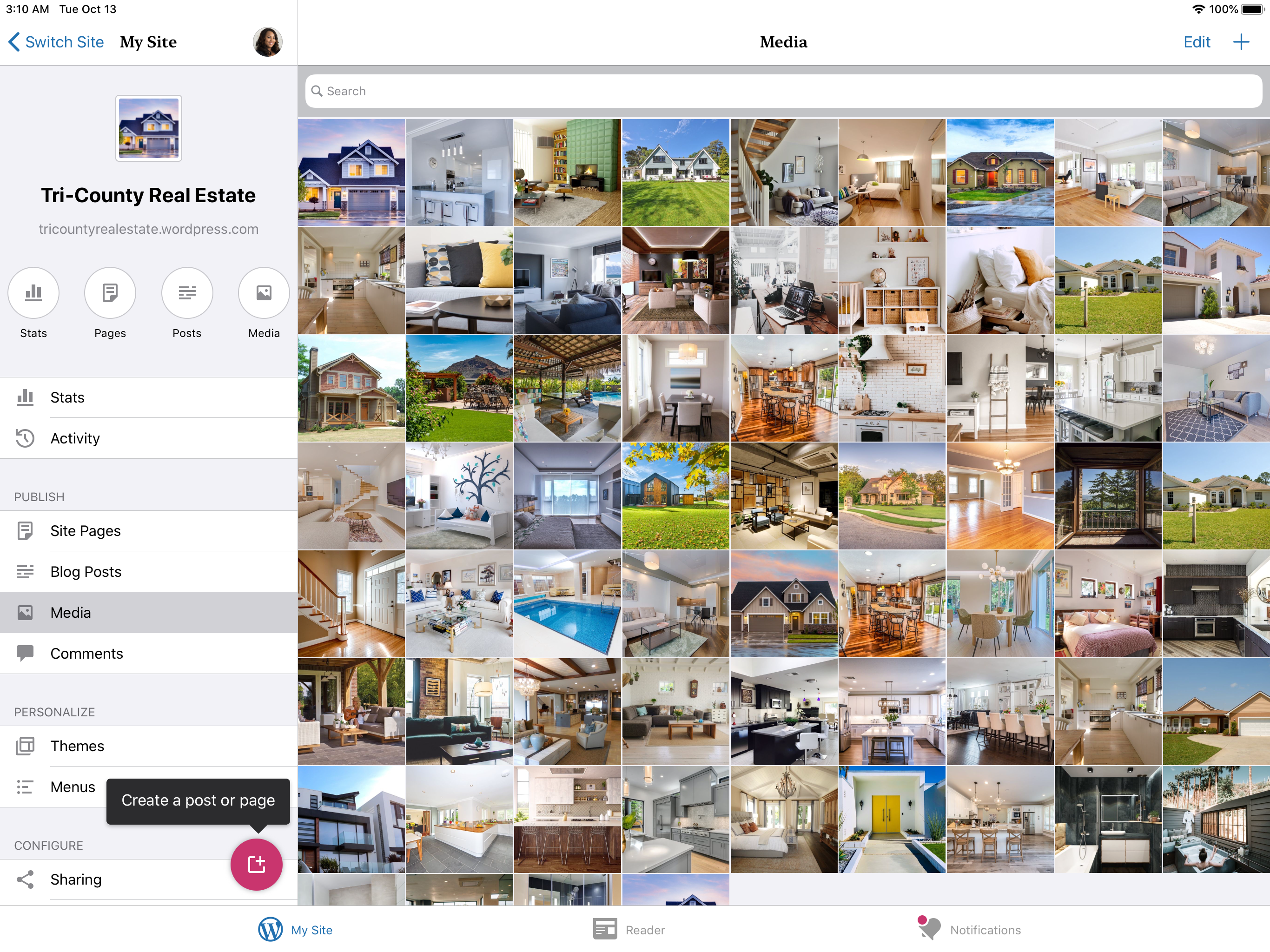Click the 'Tri-County Real Estate' site title

click(x=149, y=195)
